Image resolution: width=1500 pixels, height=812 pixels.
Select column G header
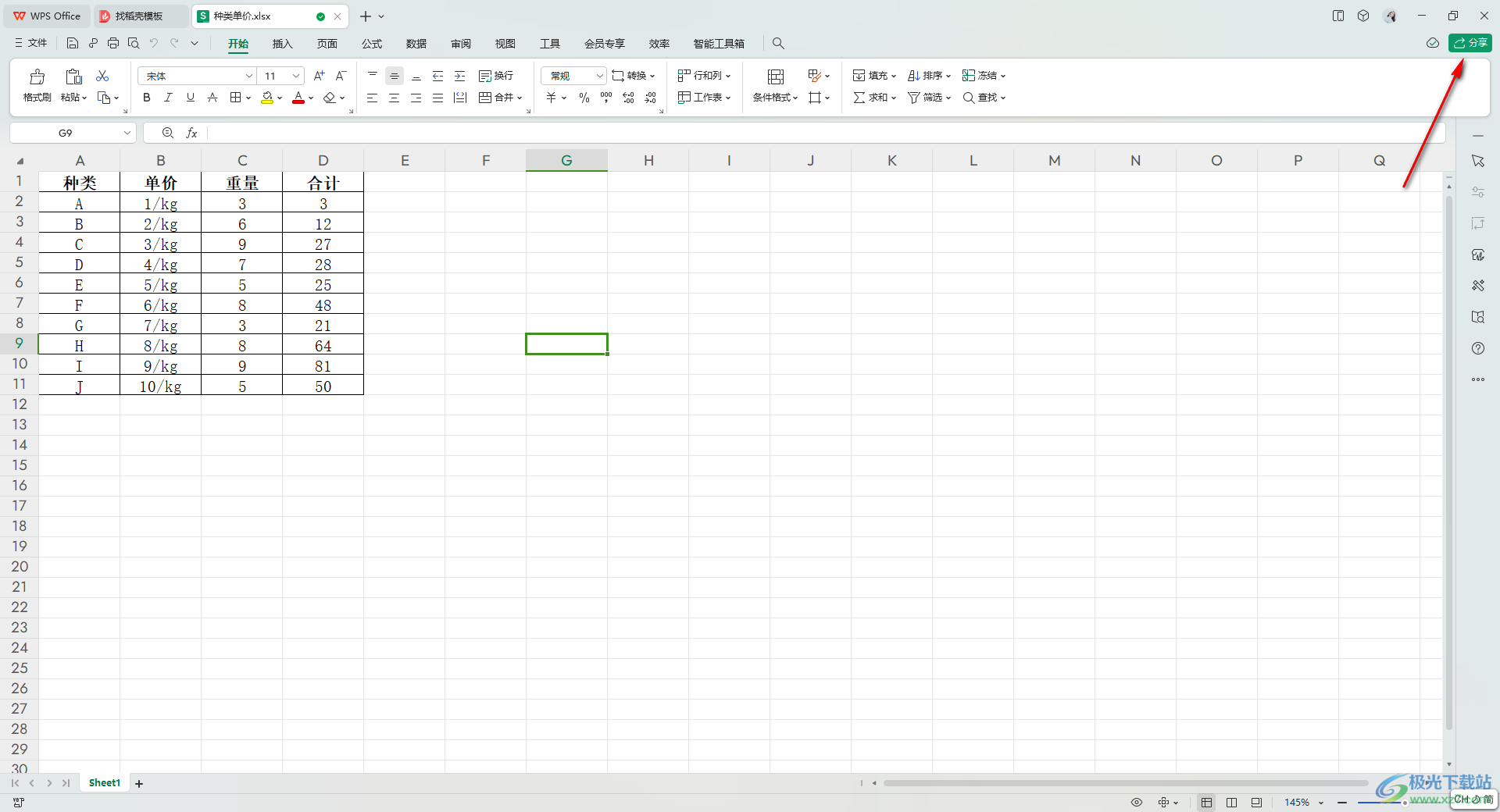(x=566, y=160)
